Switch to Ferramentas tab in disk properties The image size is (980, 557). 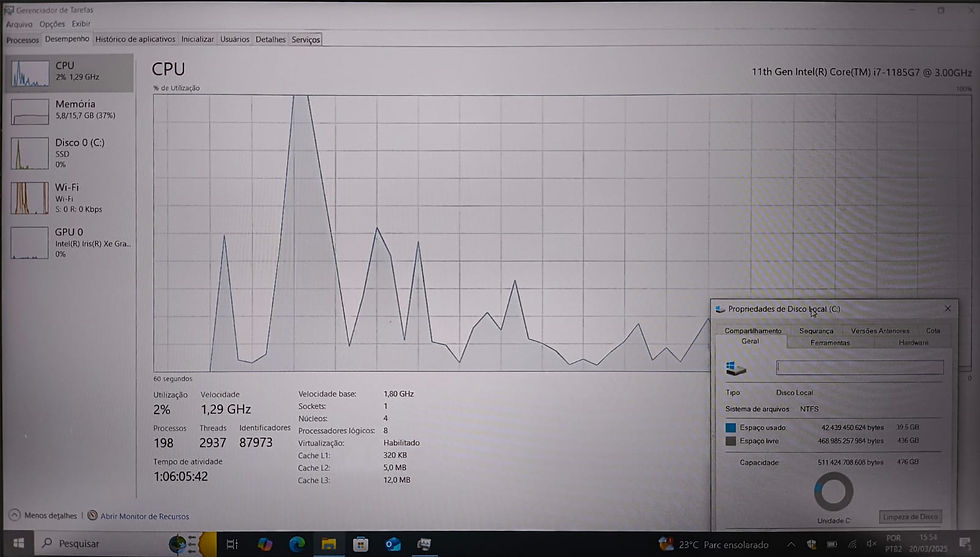[830, 343]
